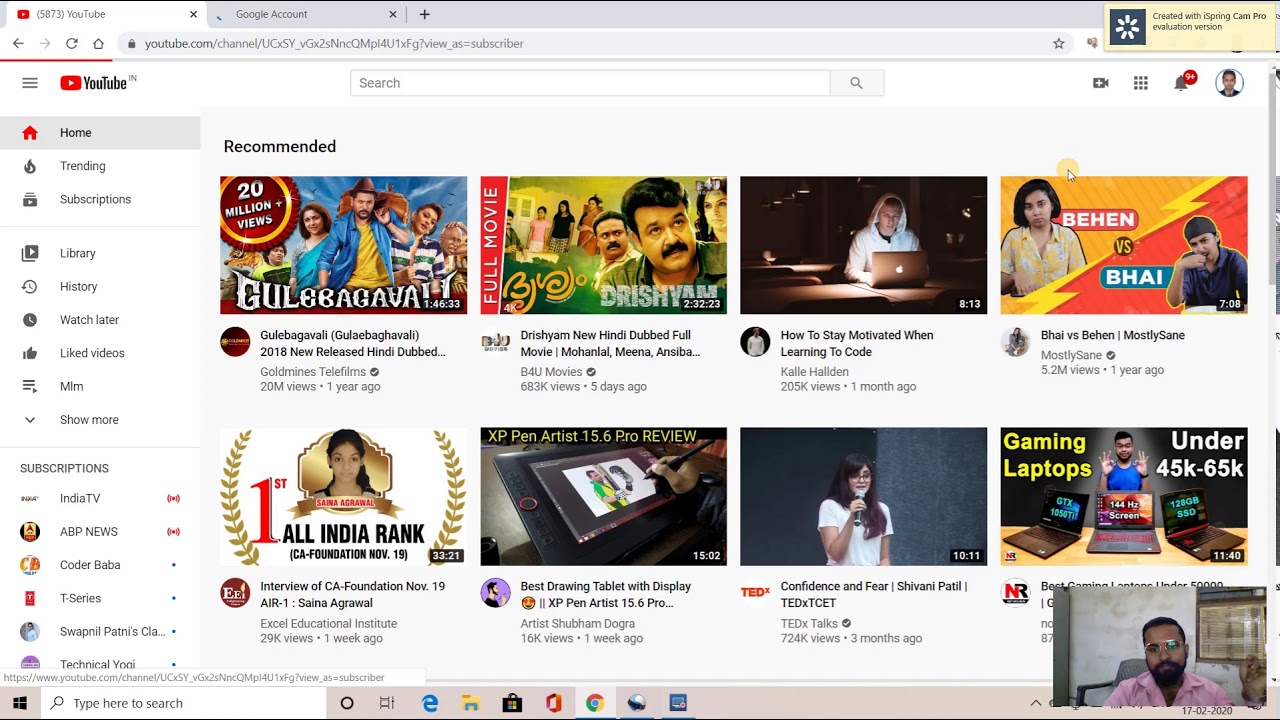Image resolution: width=1280 pixels, height=720 pixels.
Task: Play the Gaming Laptops thumbnail
Action: 1124,497
